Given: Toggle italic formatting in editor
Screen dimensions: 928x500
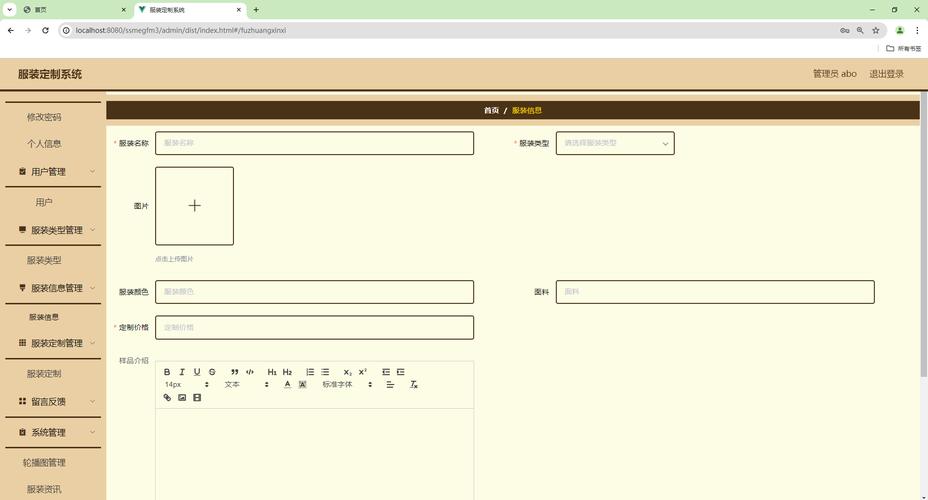Looking at the screenshot, I should coord(182,372).
